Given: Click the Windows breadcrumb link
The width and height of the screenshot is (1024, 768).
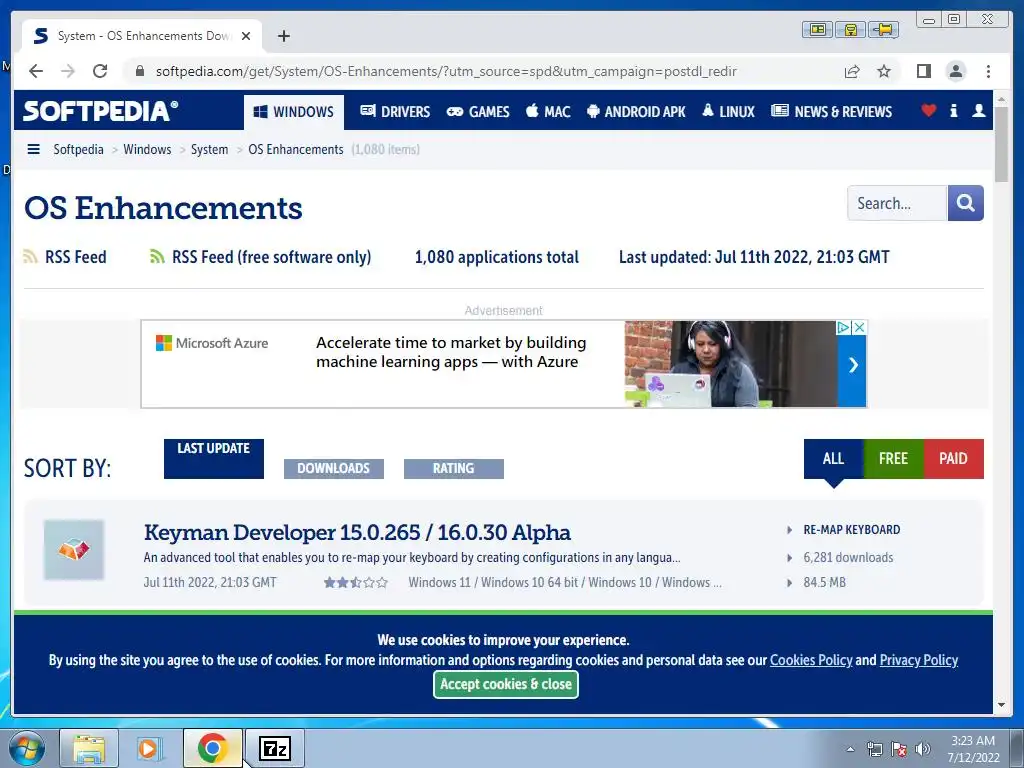Looking at the screenshot, I should (147, 150).
